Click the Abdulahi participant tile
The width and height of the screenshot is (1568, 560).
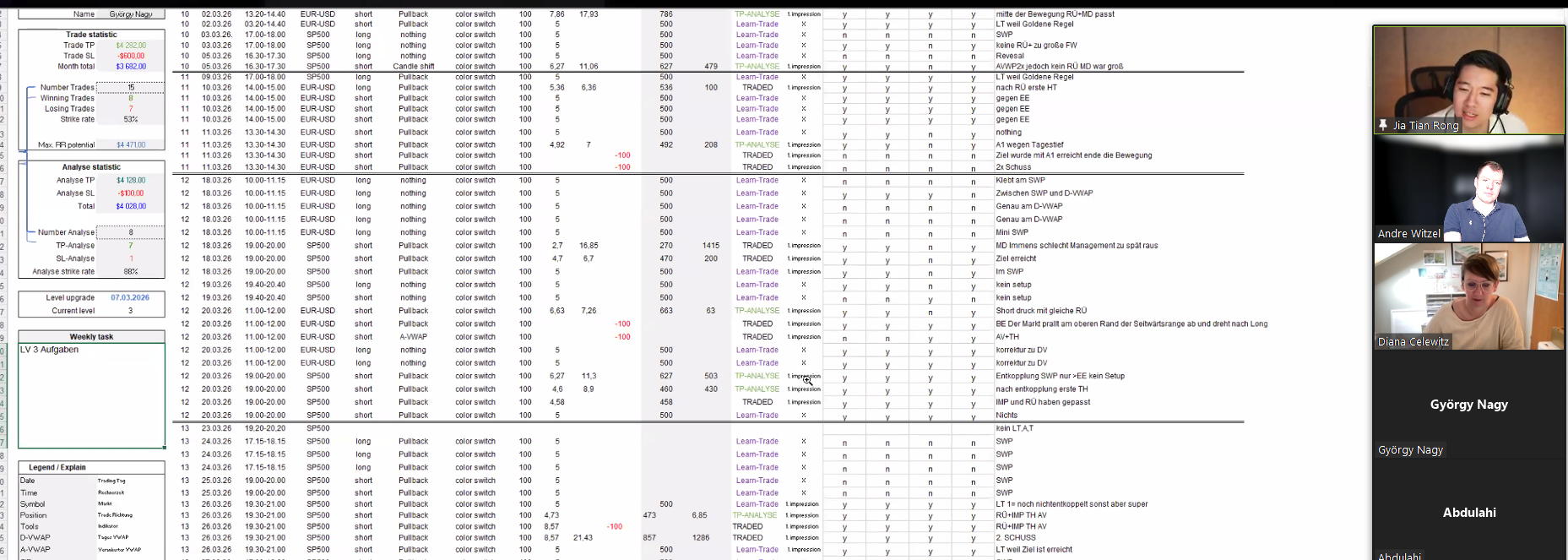[x=1468, y=513]
